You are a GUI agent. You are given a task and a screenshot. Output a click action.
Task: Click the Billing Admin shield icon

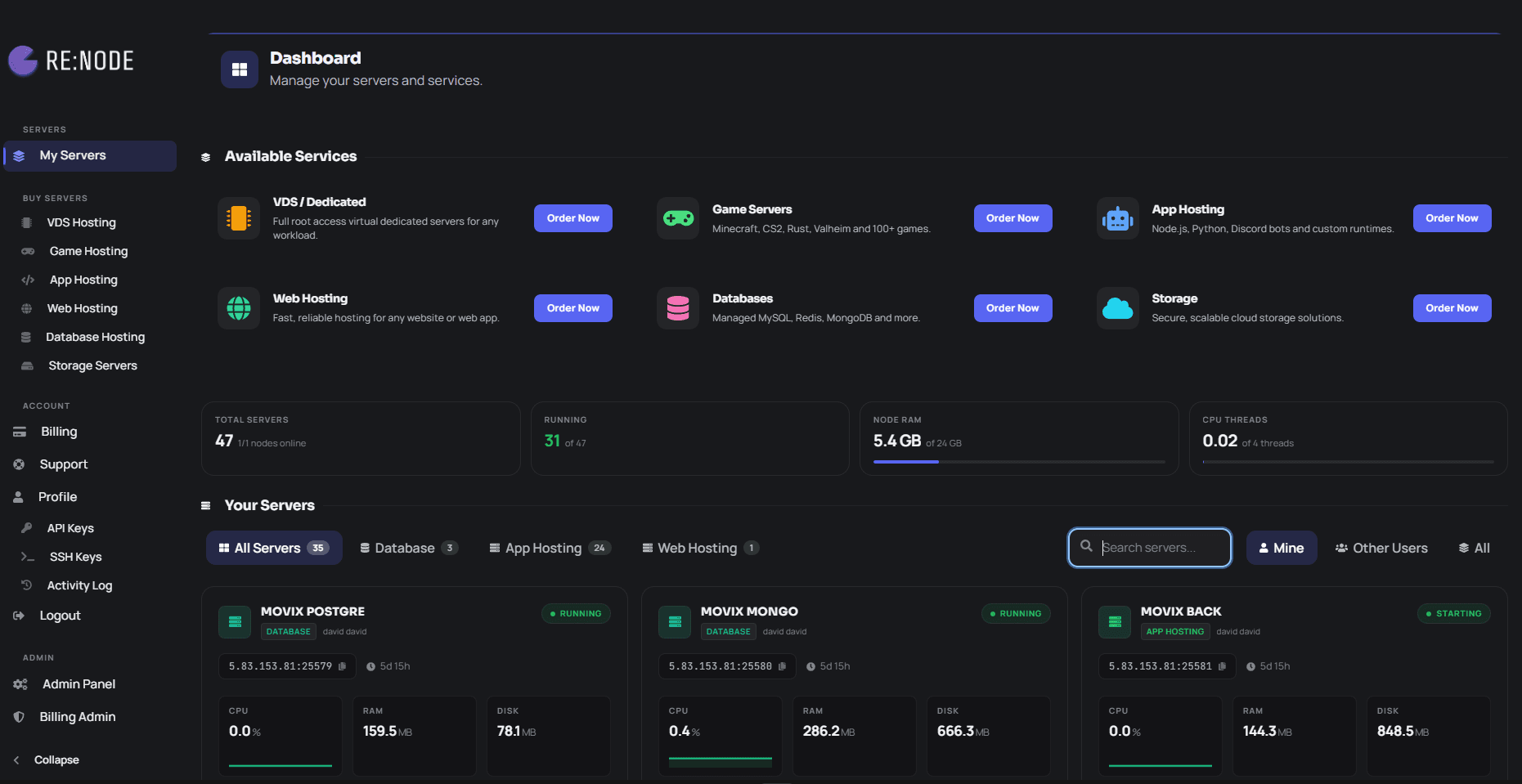pyautogui.click(x=19, y=717)
